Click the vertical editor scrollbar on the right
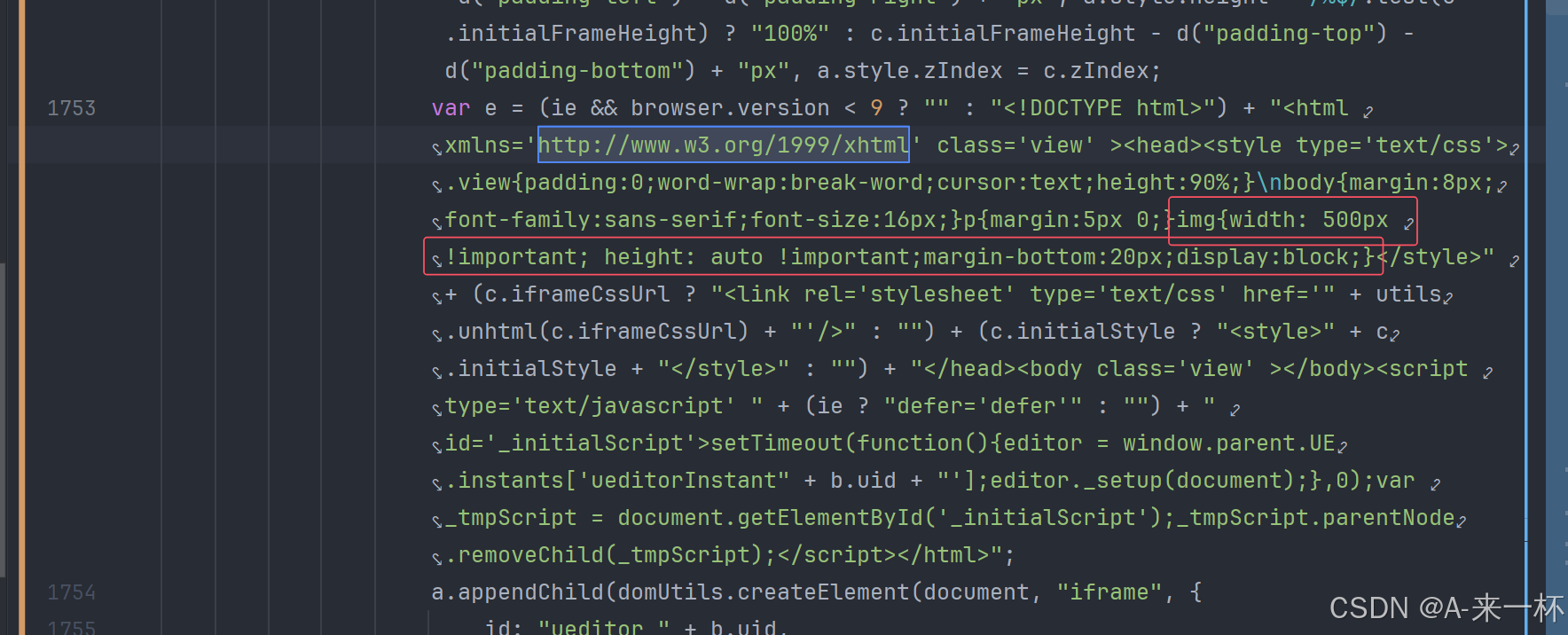Screen dimensions: 1568x635 (1556, 317)
